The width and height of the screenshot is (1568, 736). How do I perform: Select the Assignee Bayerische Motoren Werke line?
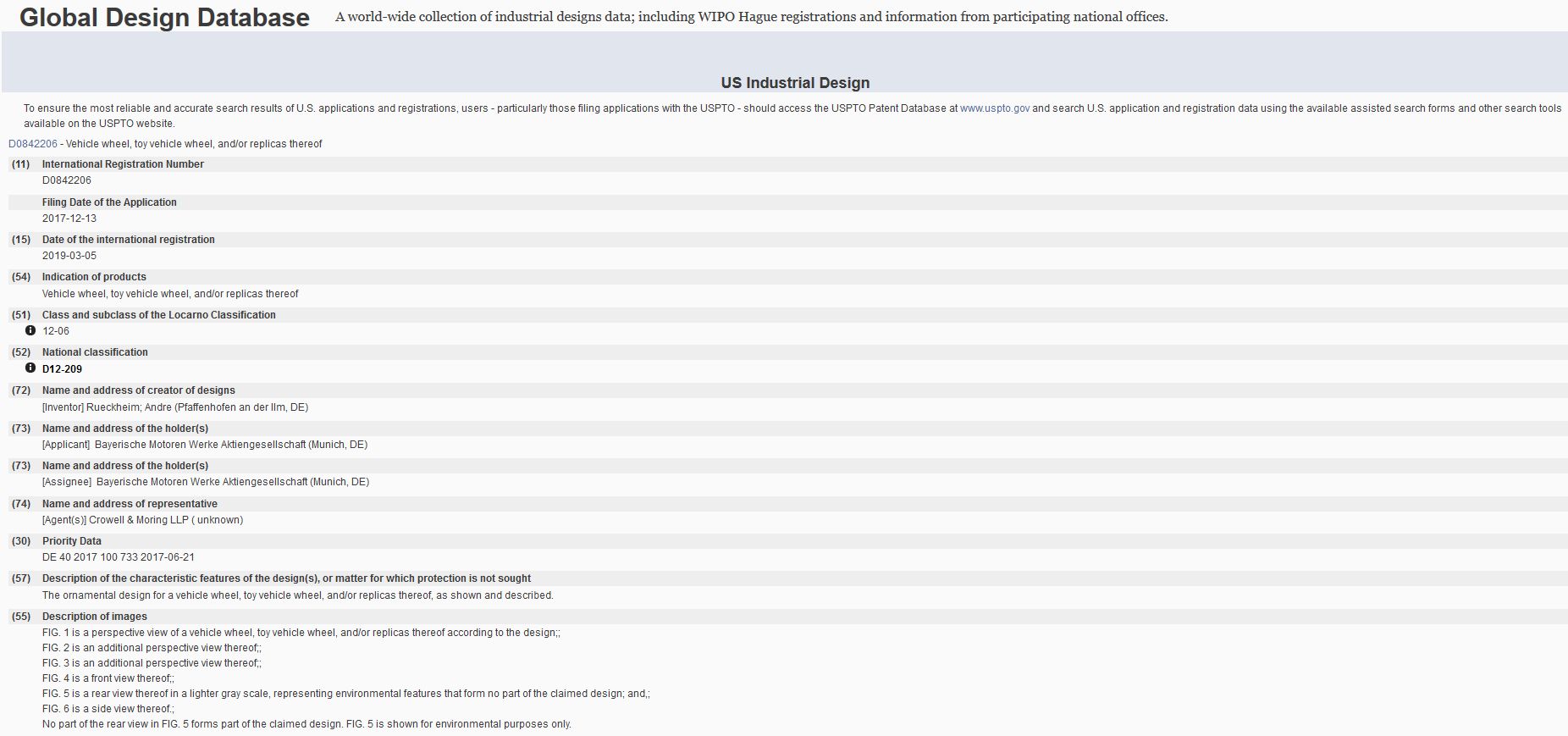[x=206, y=482]
